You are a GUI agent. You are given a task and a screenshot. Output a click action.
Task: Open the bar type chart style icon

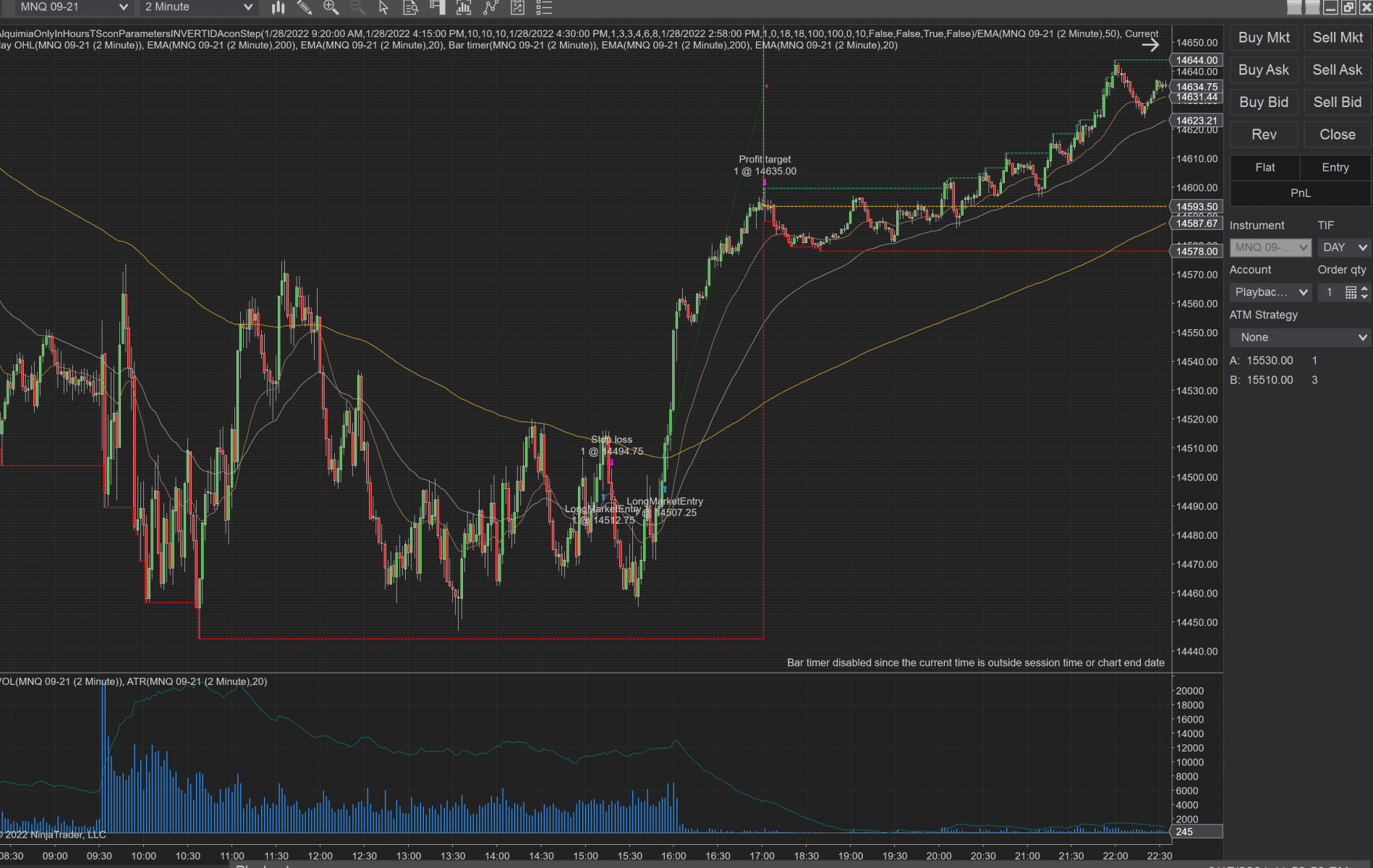[278, 7]
